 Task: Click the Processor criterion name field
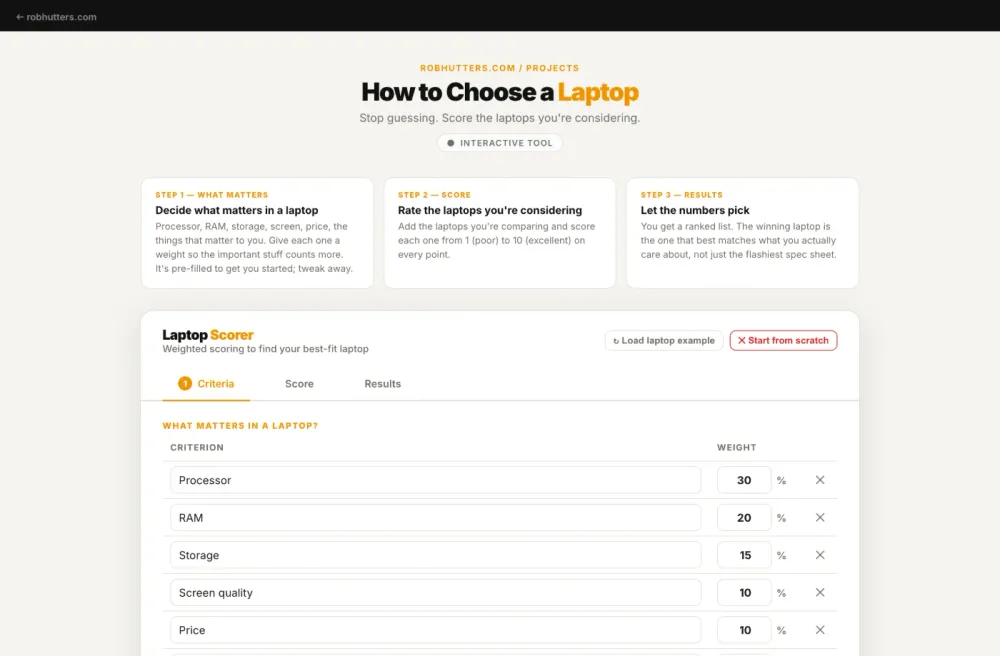436,480
